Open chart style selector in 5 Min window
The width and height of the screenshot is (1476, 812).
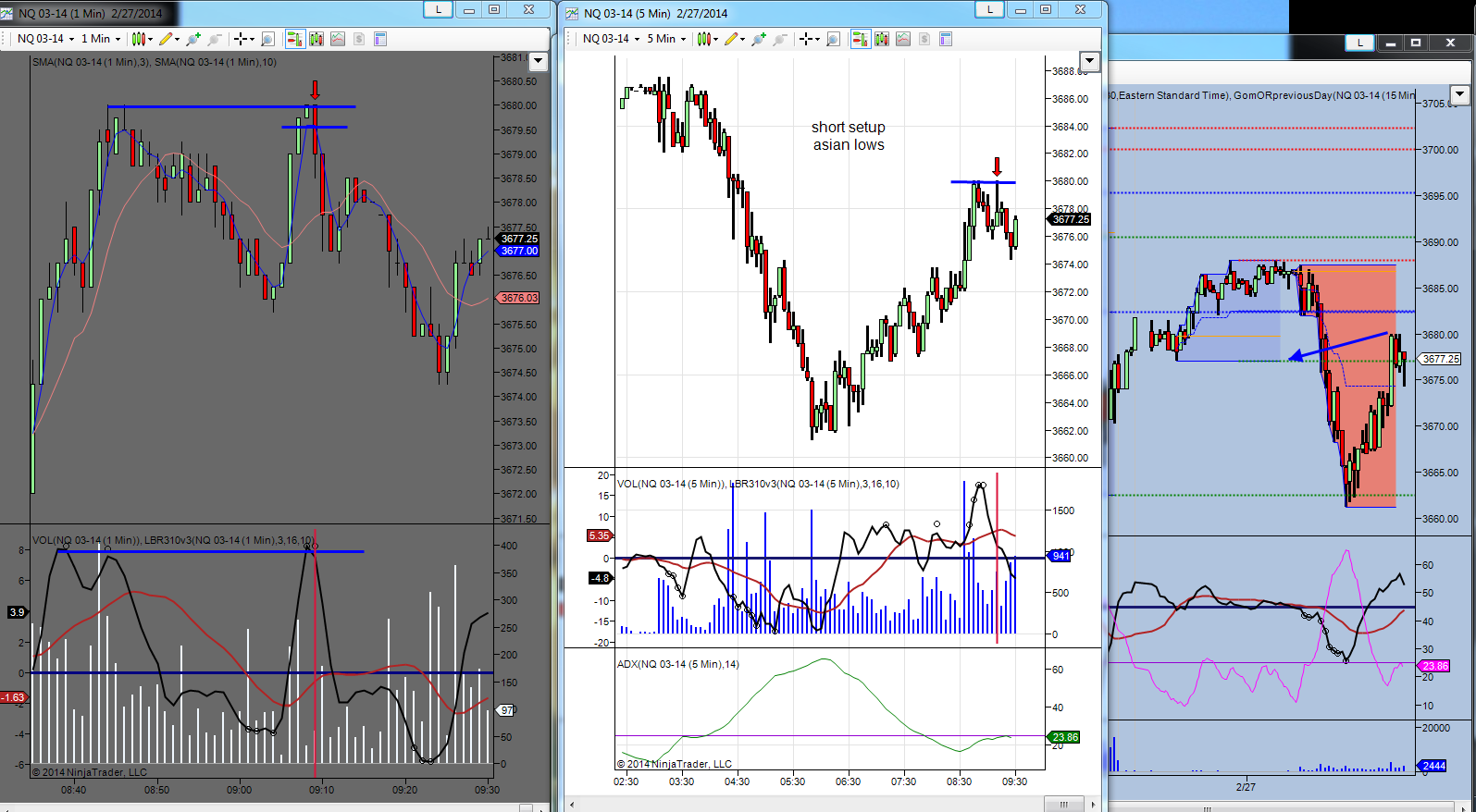[703, 39]
